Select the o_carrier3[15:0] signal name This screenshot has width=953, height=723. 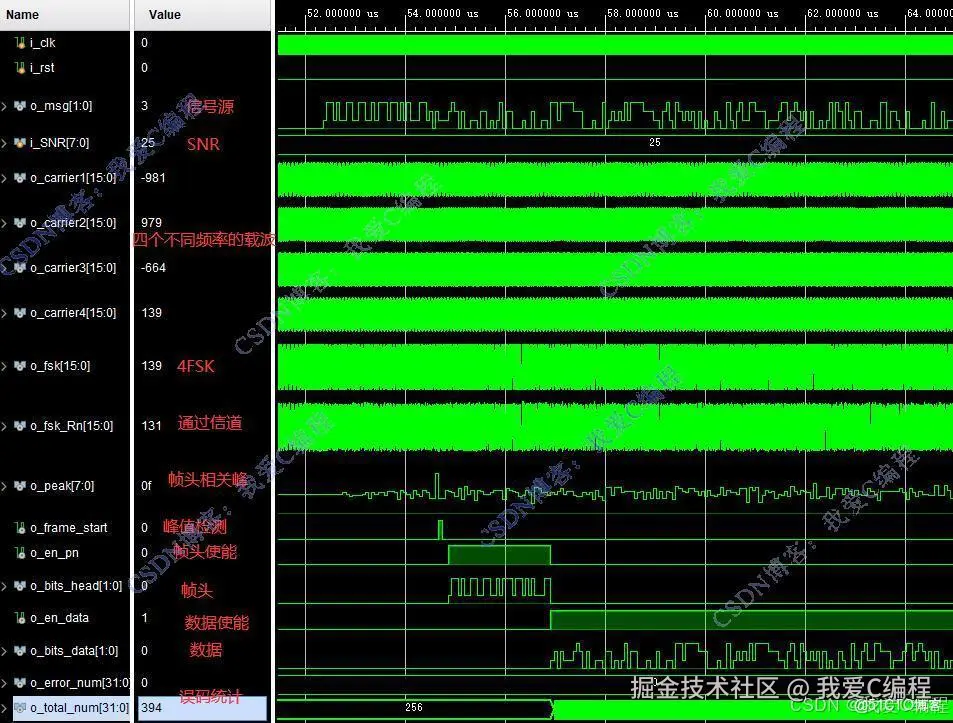[73, 268]
